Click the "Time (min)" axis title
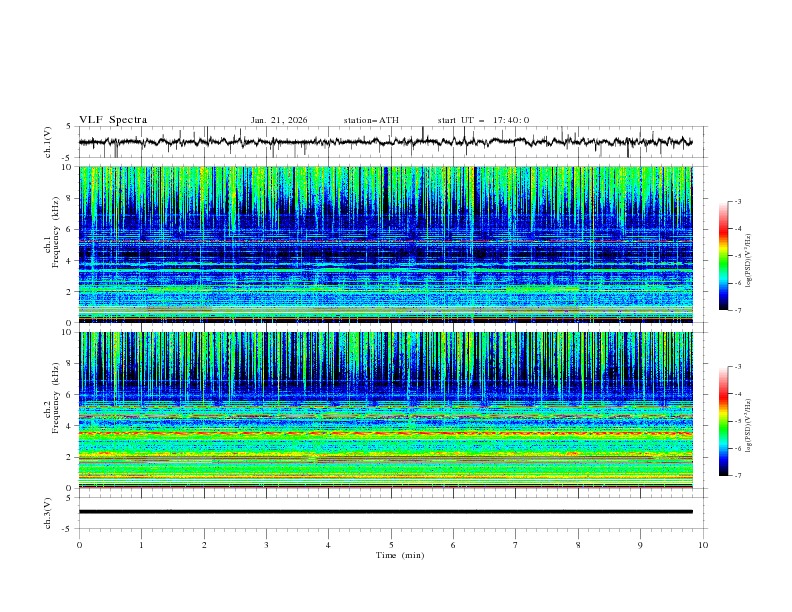Screen dimensions: 792x612 click(x=400, y=555)
